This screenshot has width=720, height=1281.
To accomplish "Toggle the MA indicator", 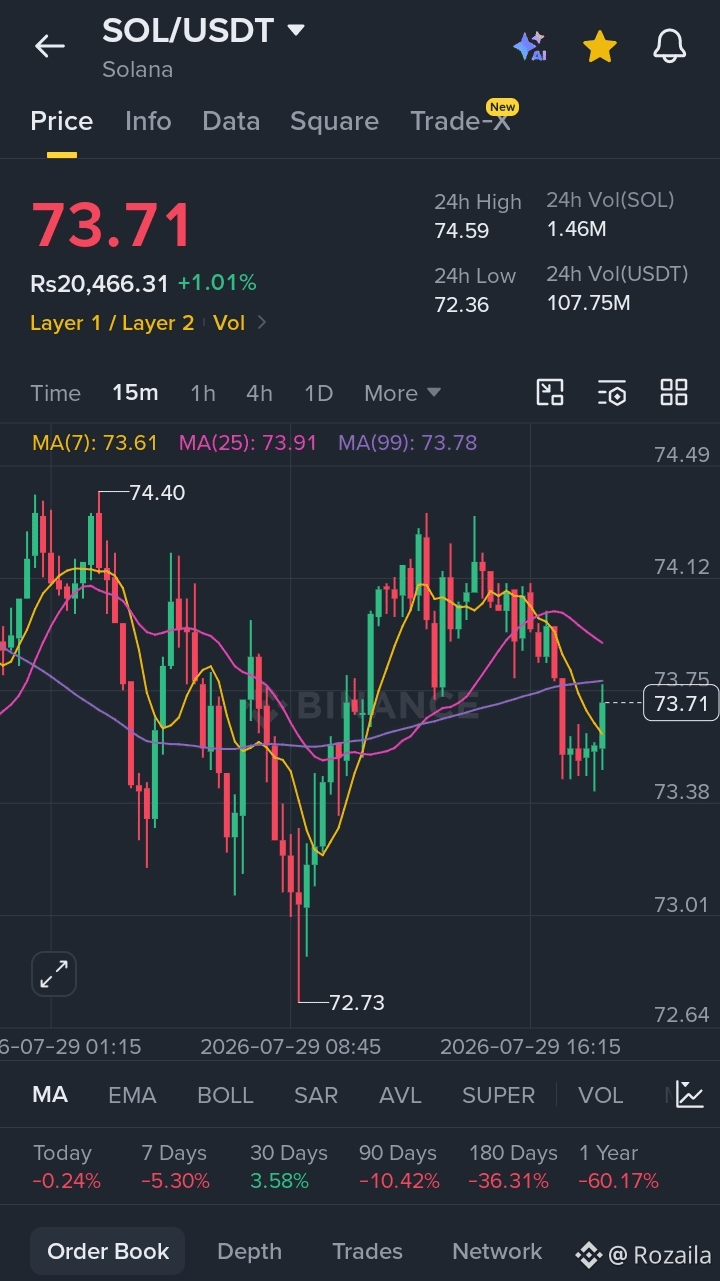I will [50, 1095].
